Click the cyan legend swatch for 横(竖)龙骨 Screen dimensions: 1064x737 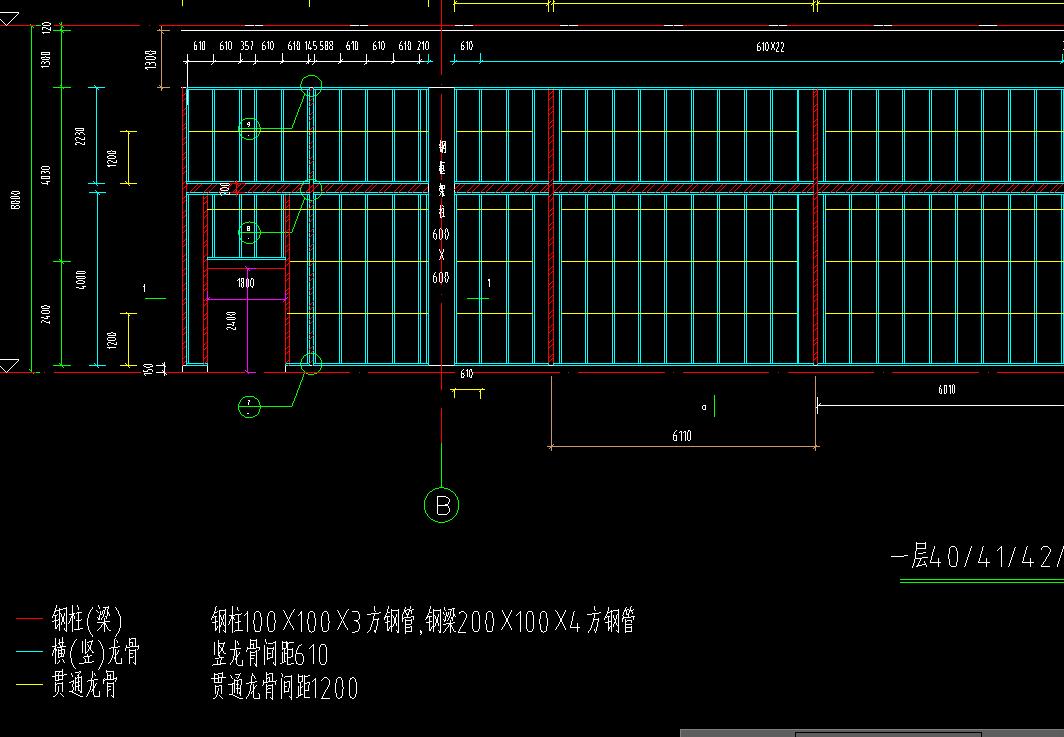(29, 654)
